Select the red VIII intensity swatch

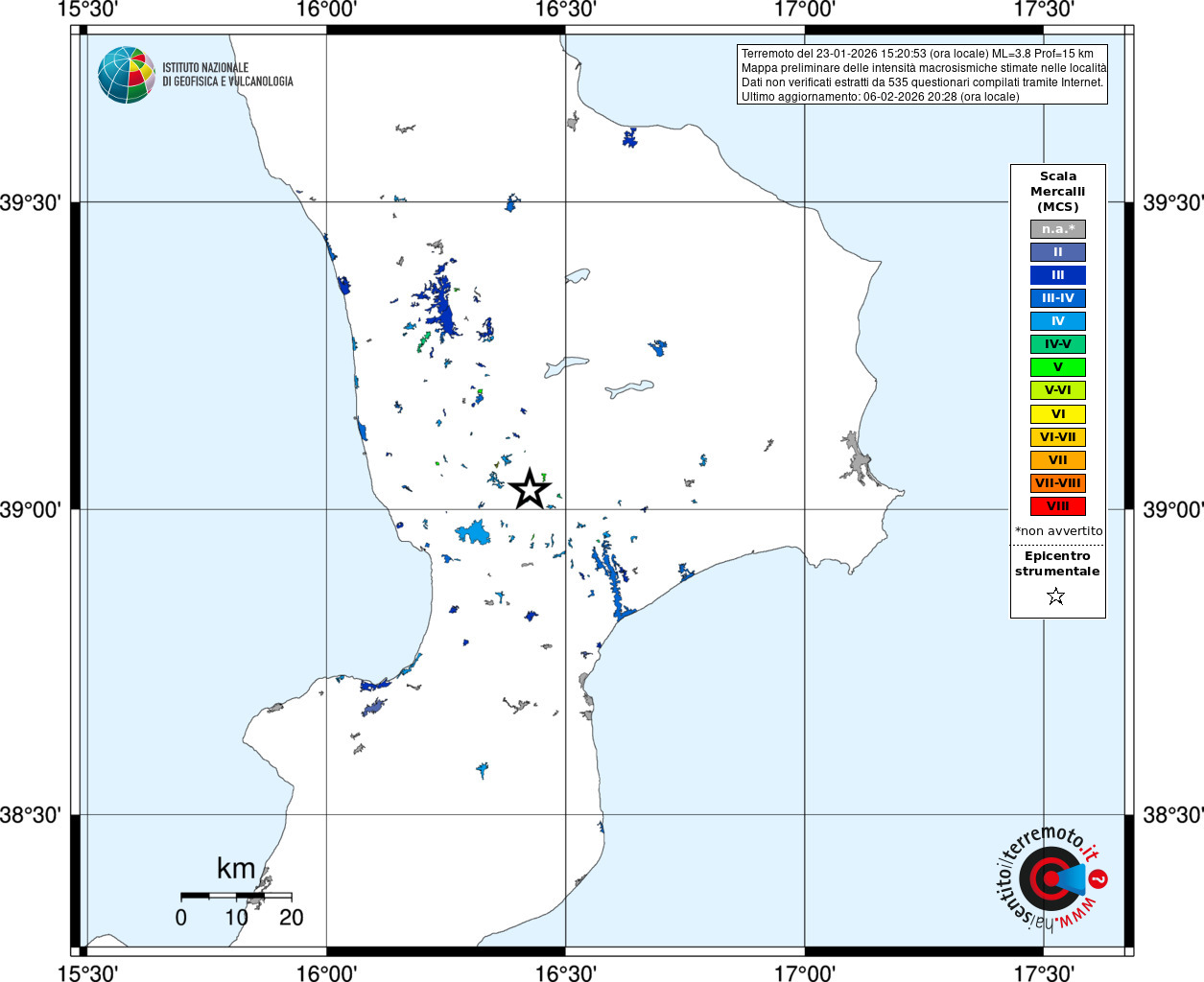(x=1058, y=506)
